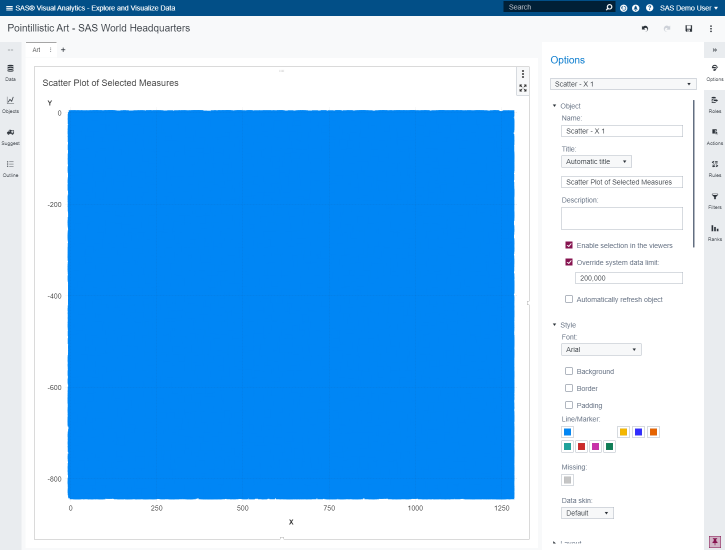The image size is (725, 550).
Task: Open the Rules pane
Action: 714,169
